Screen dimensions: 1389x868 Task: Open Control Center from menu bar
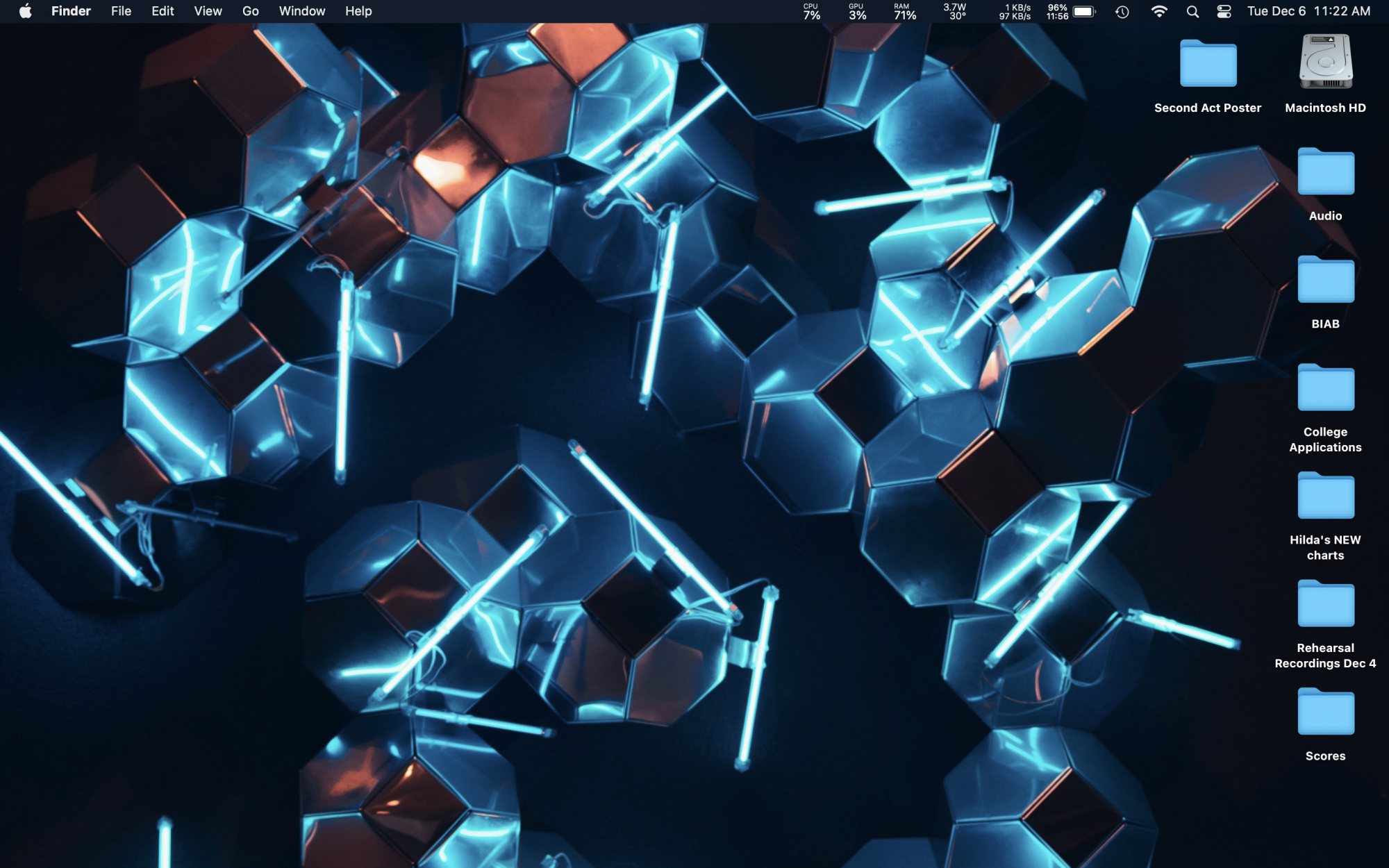1224,11
